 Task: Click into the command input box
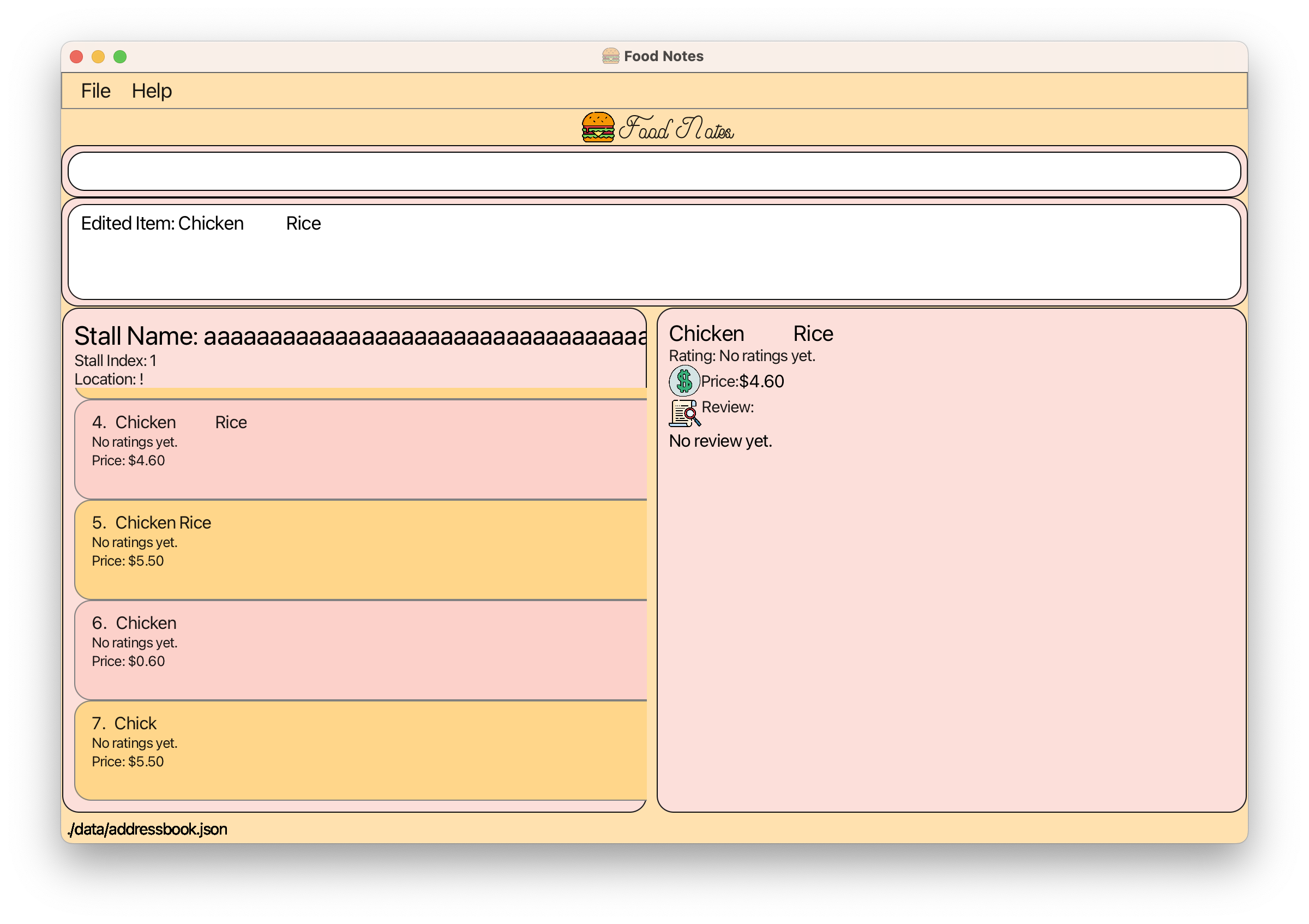pyautogui.click(x=653, y=171)
